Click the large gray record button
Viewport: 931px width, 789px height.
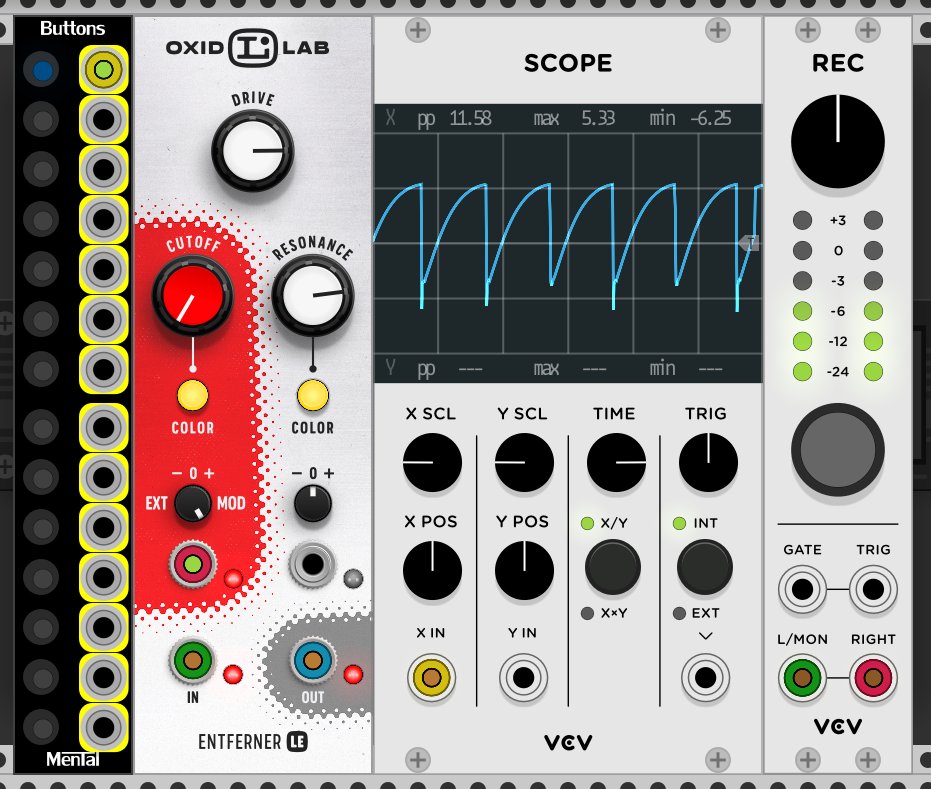(x=837, y=449)
